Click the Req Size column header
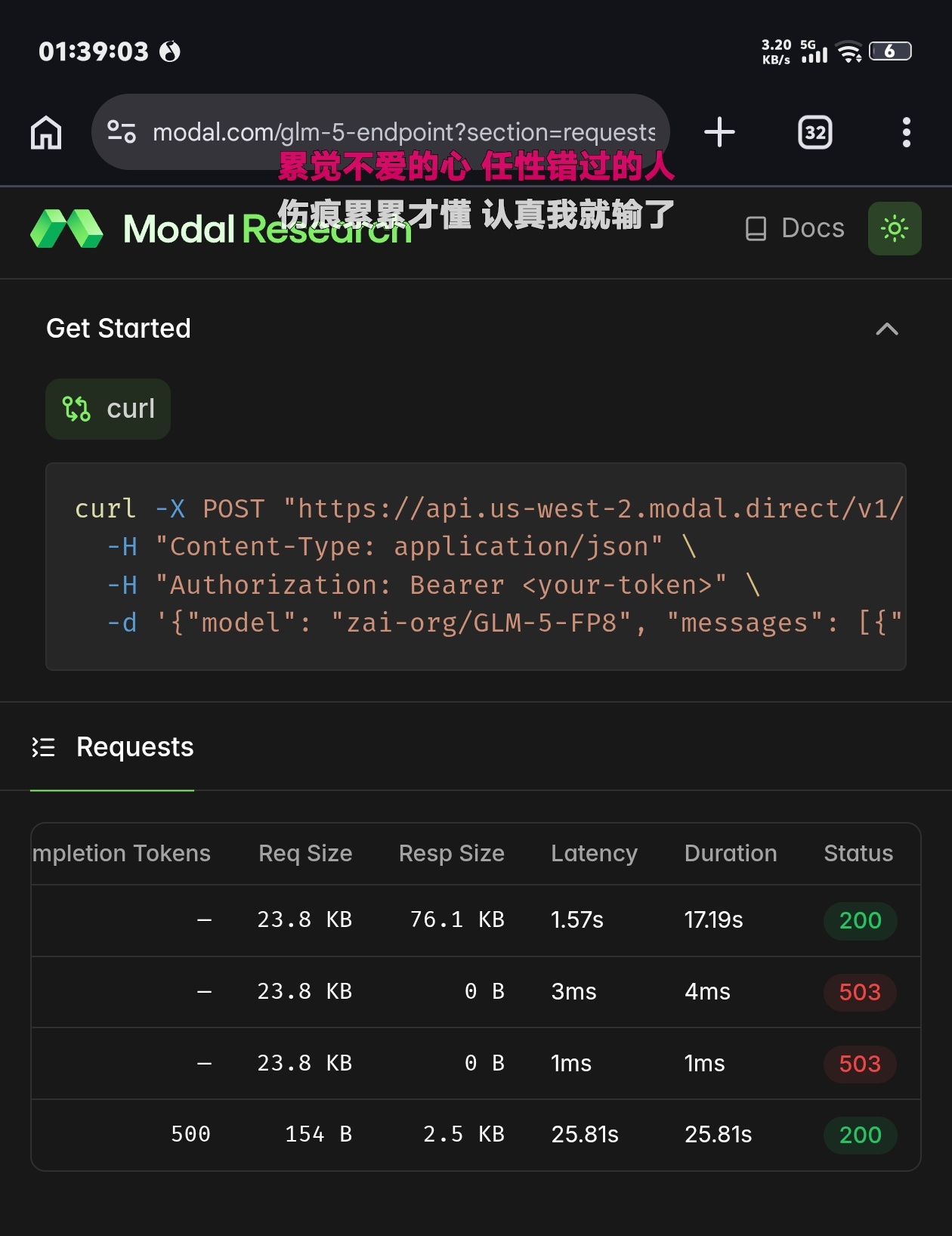952x1236 pixels. click(x=305, y=854)
